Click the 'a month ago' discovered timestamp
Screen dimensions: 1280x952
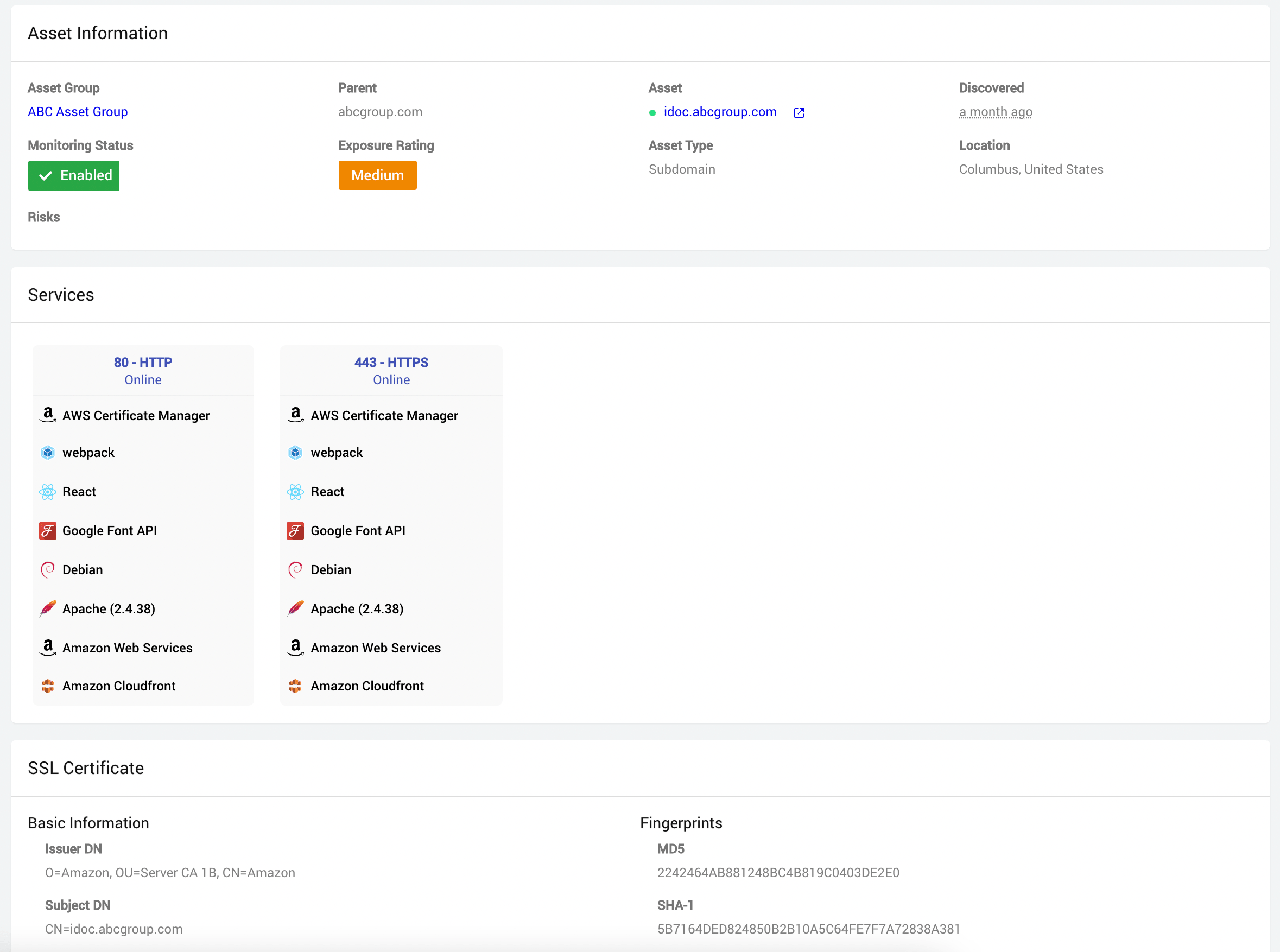pos(996,112)
